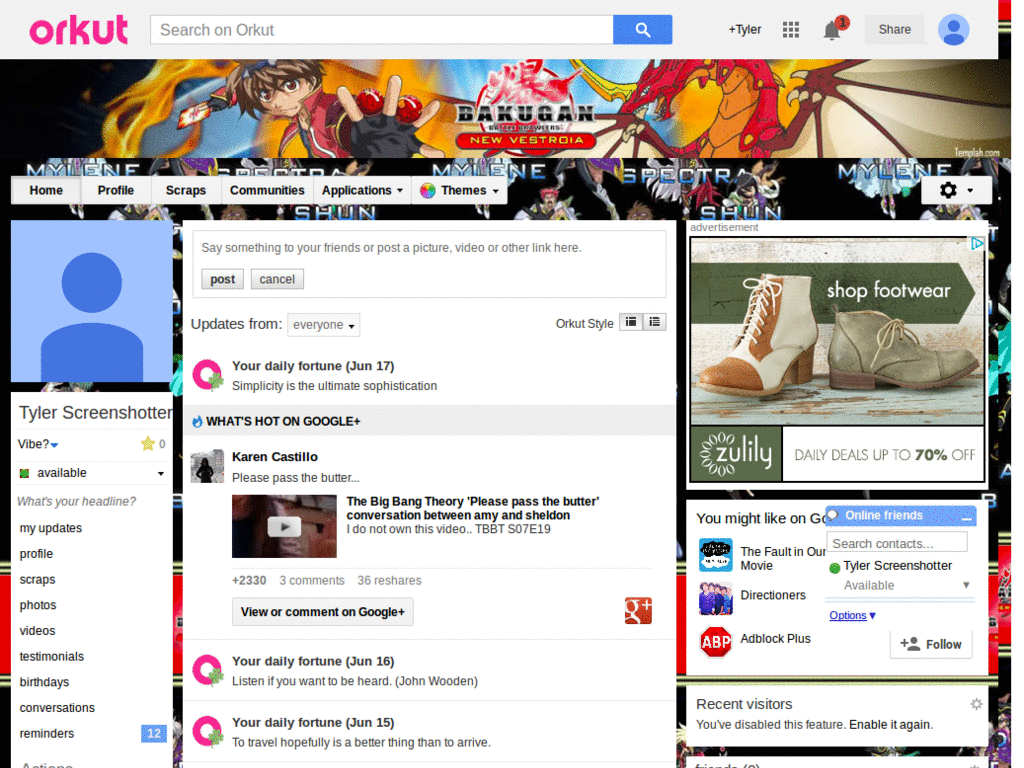Click 'What's your headline?' field

point(76,502)
